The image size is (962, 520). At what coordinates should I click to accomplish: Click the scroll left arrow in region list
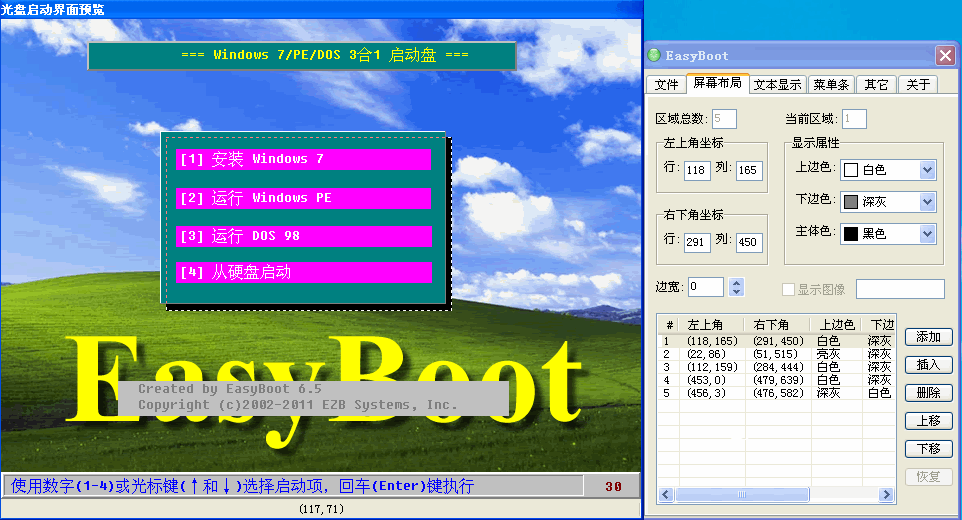tap(667, 495)
